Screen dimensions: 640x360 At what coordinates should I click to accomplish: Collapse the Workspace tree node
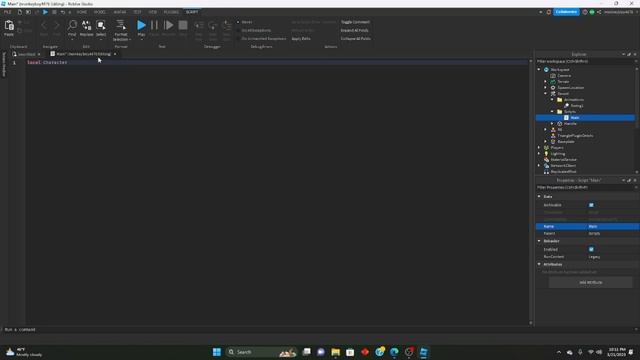tap(539, 69)
